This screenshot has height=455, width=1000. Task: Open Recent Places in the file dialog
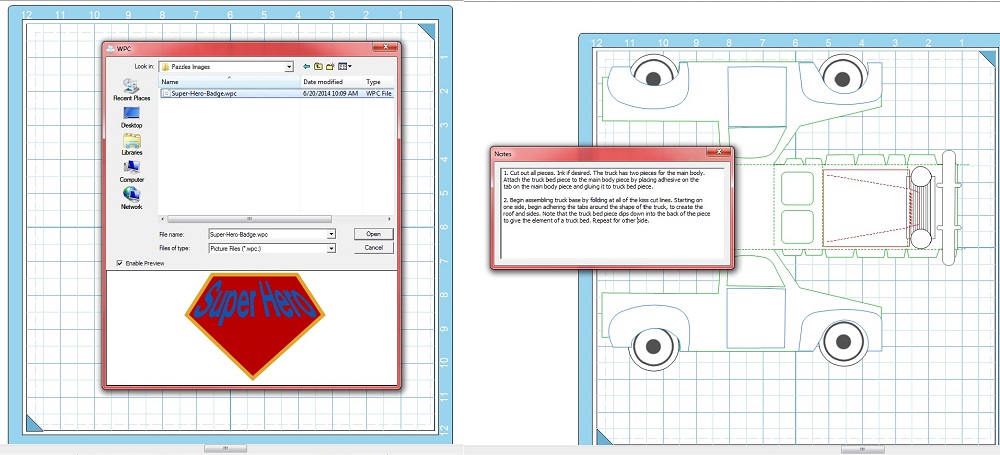point(131,89)
